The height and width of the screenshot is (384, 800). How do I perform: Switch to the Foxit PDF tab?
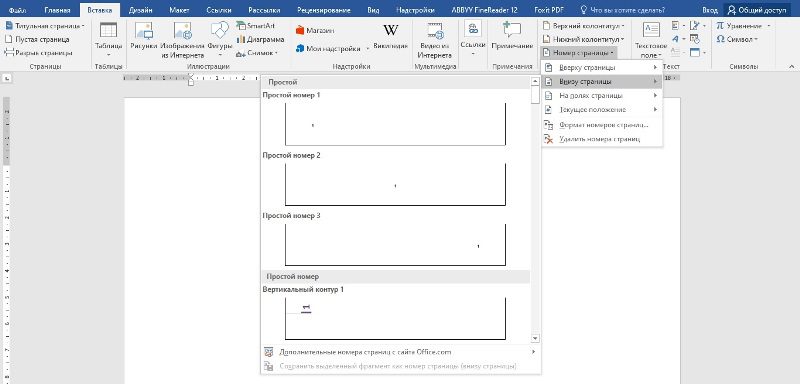click(x=549, y=10)
